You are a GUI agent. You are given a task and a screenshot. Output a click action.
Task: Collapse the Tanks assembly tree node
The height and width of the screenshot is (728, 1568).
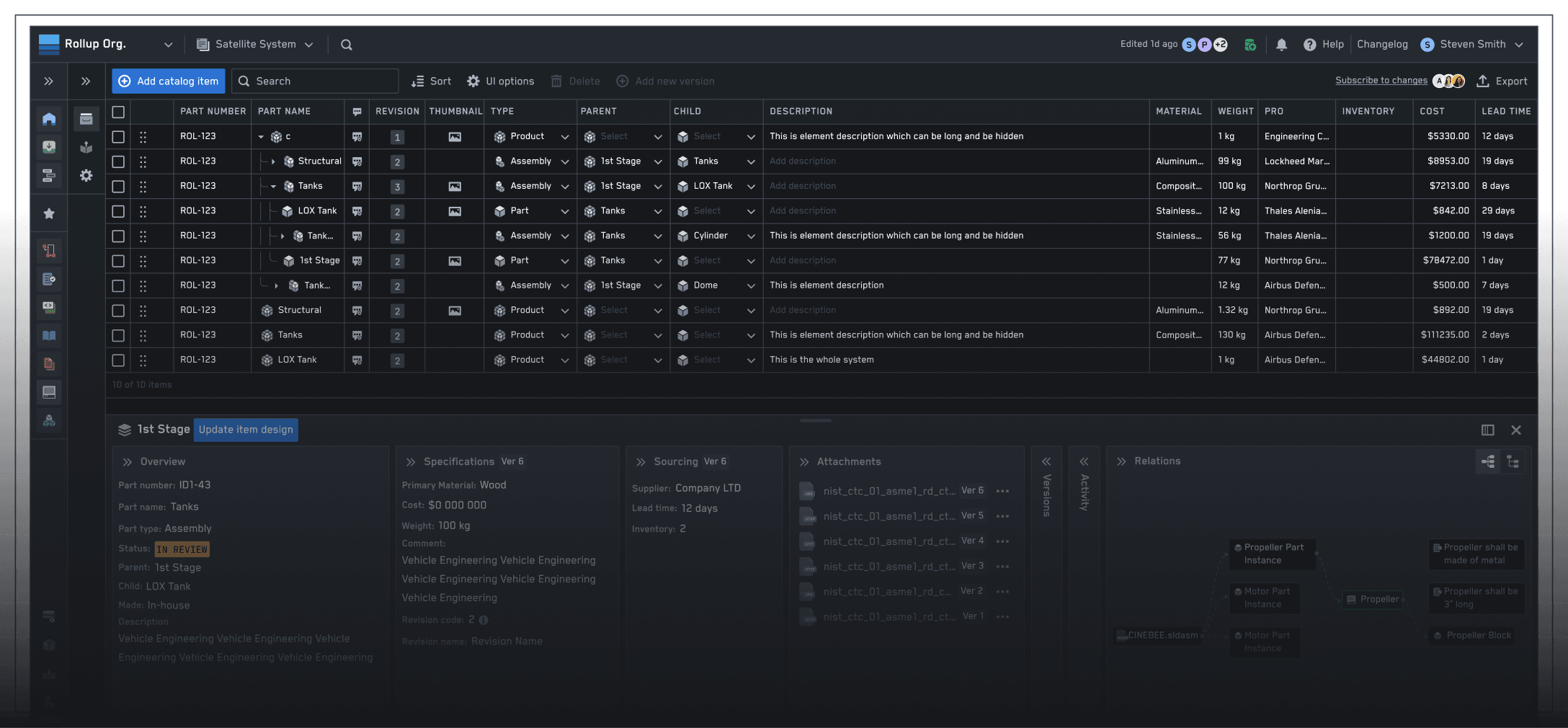click(274, 187)
